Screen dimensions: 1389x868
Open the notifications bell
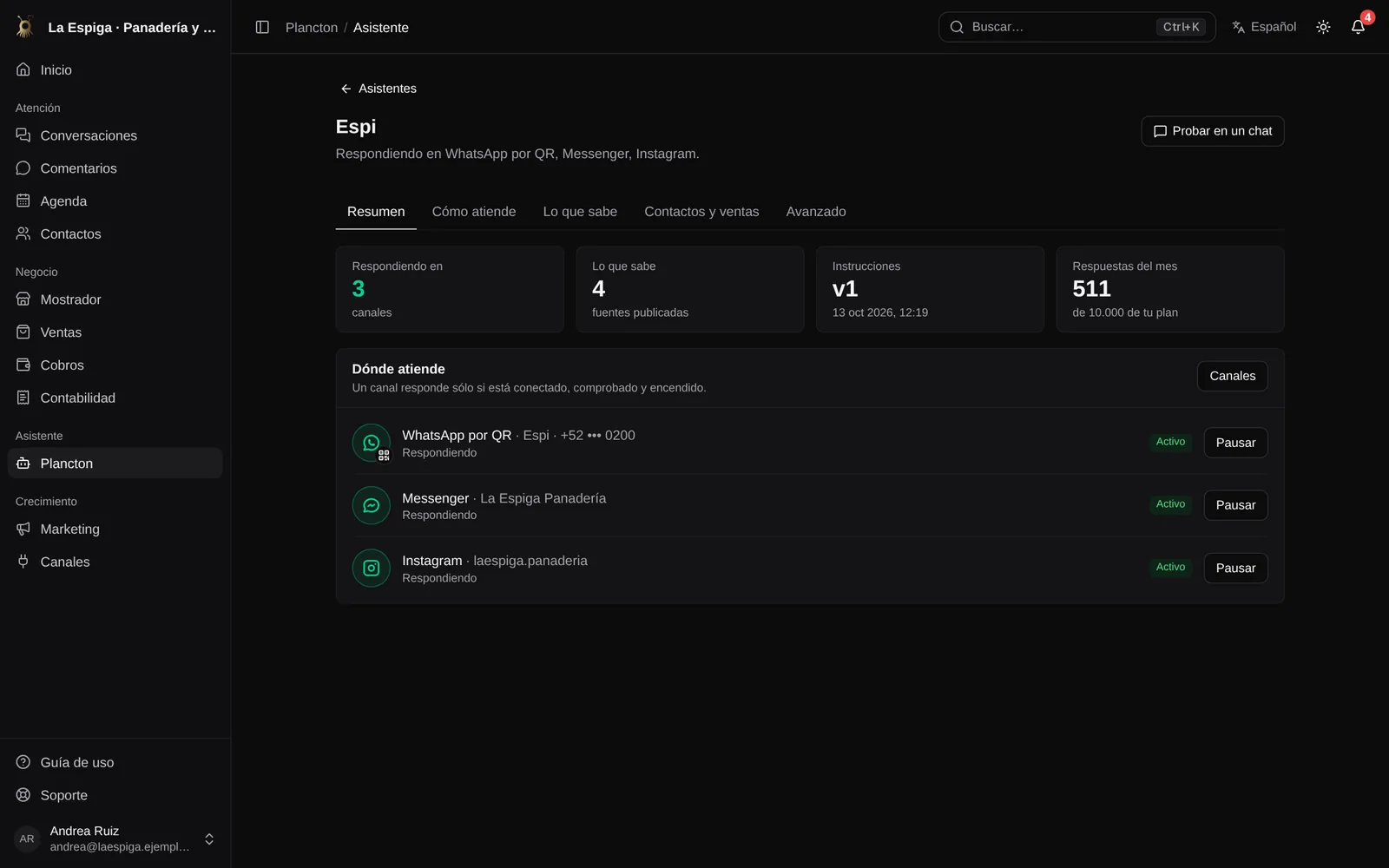[x=1358, y=27]
